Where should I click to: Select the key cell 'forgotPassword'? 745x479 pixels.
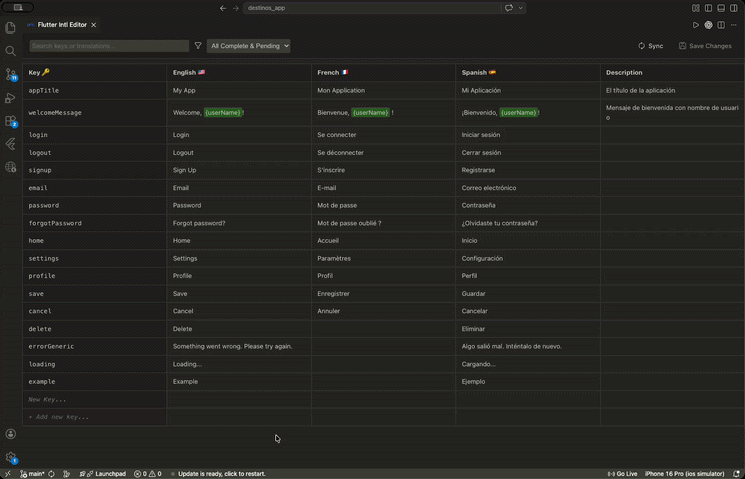(95, 223)
